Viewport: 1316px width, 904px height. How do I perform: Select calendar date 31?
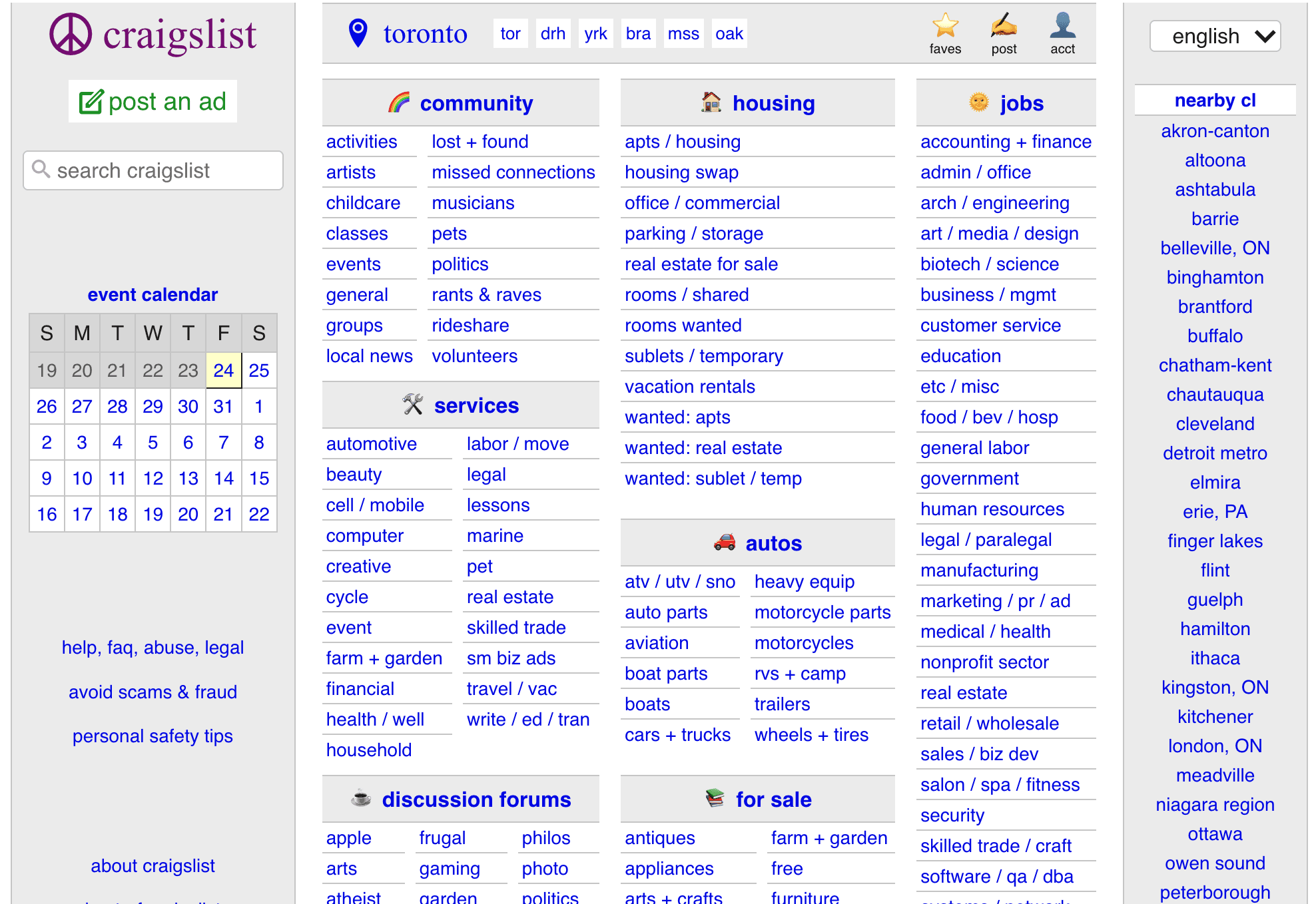(x=224, y=406)
